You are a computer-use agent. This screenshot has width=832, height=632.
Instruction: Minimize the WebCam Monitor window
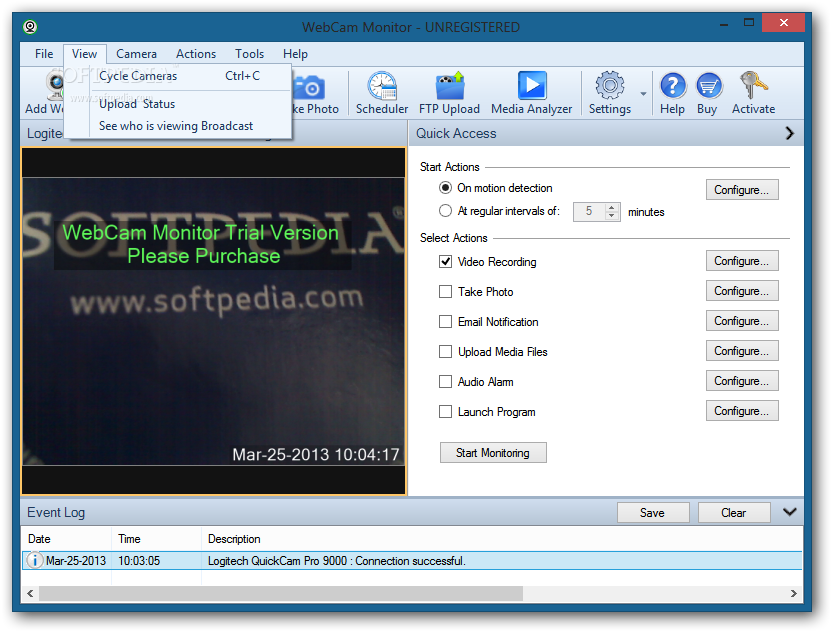(x=724, y=23)
